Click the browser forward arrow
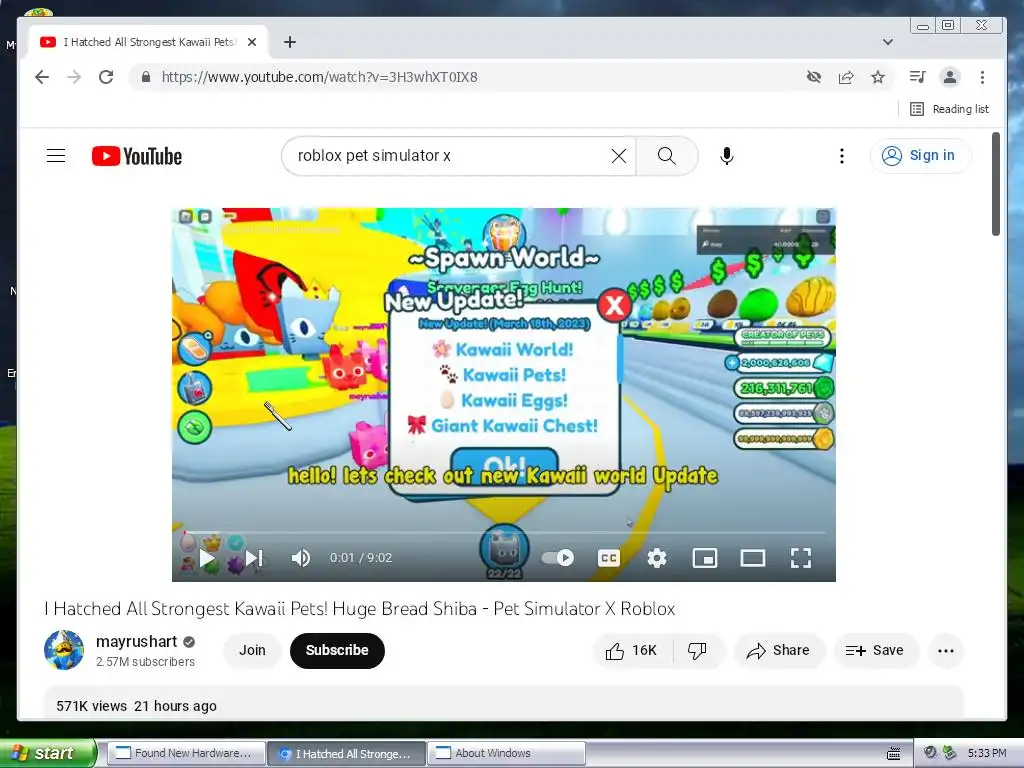This screenshot has width=1024, height=768. [74, 77]
